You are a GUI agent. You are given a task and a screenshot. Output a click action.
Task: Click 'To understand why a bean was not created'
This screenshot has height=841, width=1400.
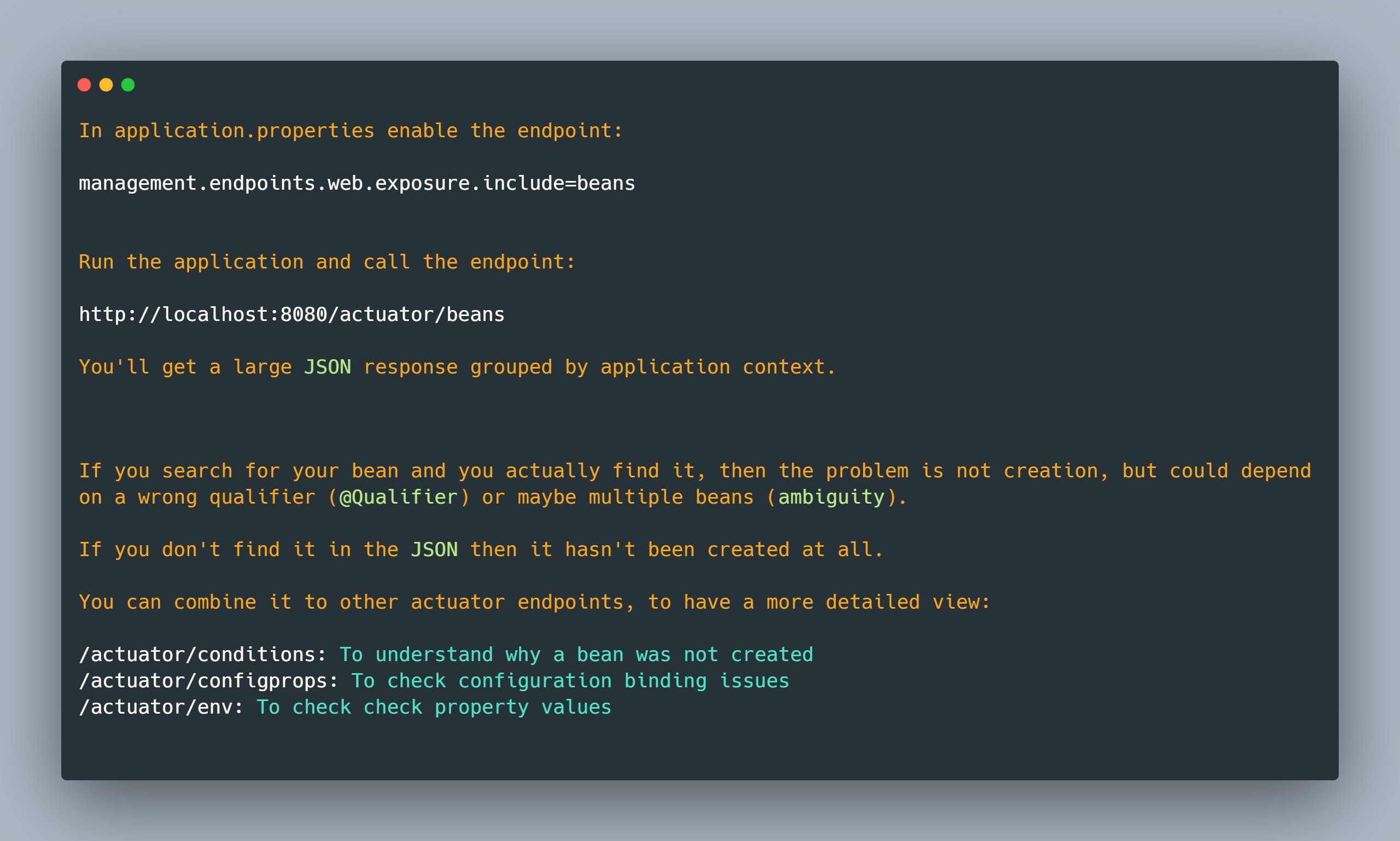tap(576, 655)
